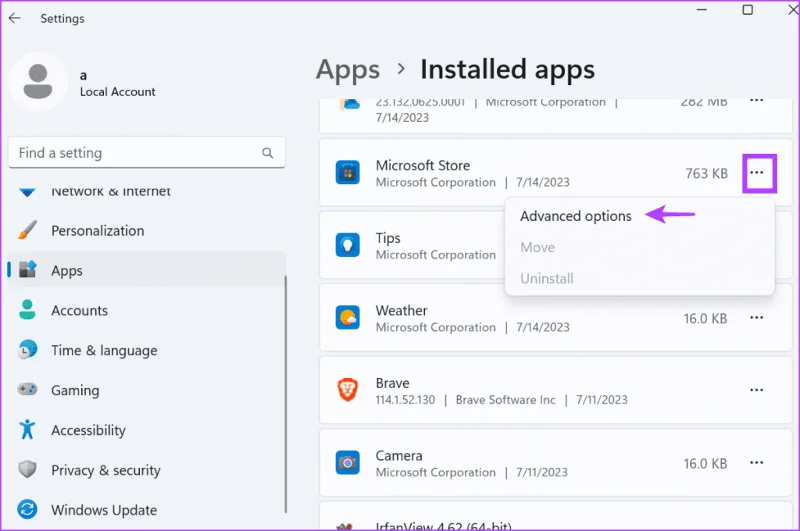
Task: Click the Time & language clock icon
Action: click(x=27, y=350)
